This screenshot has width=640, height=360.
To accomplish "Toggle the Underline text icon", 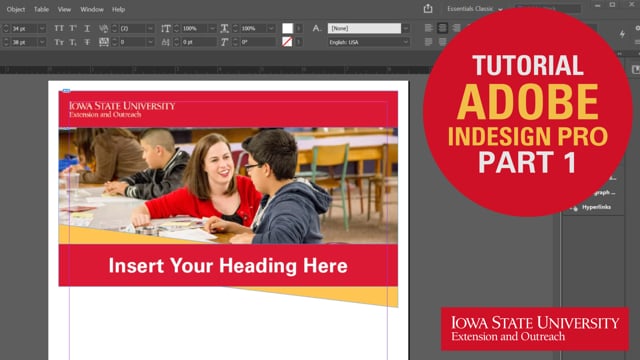I will point(87,29).
